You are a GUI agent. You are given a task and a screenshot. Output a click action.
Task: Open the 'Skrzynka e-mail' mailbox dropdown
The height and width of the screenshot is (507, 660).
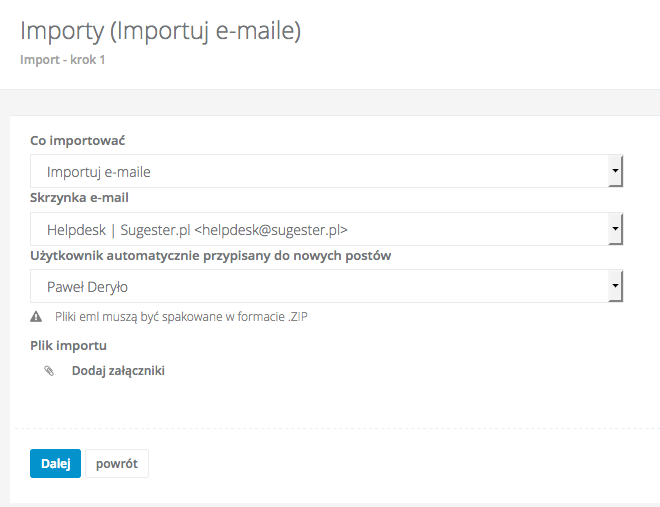click(x=320, y=229)
